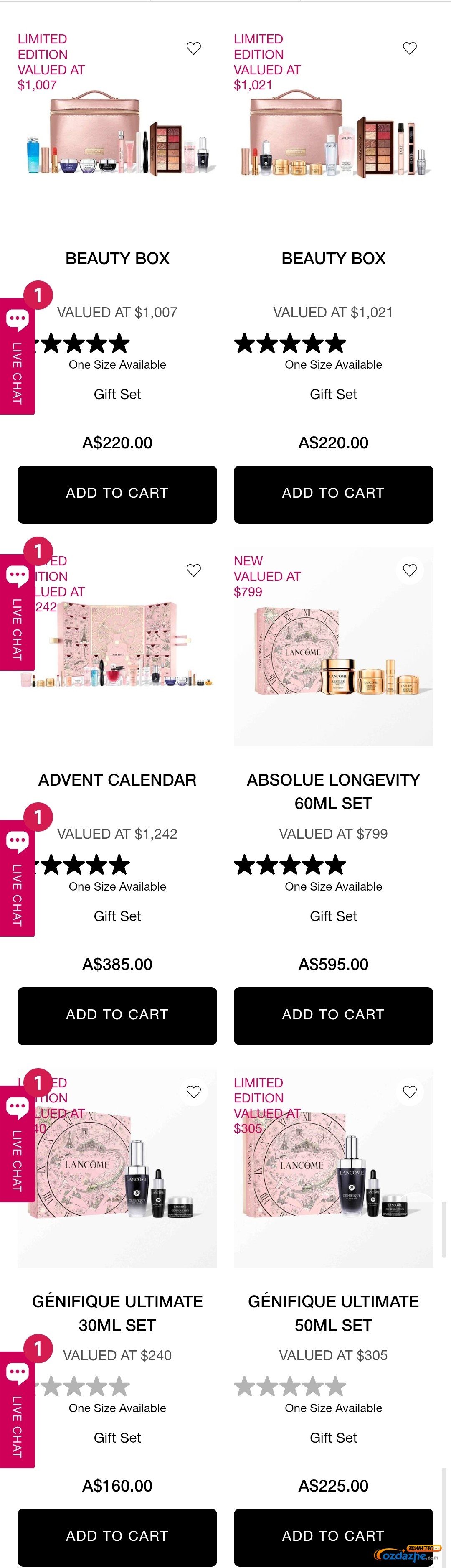Wishlist the Génifique Ultimate 50ml Set heart

(410, 1092)
